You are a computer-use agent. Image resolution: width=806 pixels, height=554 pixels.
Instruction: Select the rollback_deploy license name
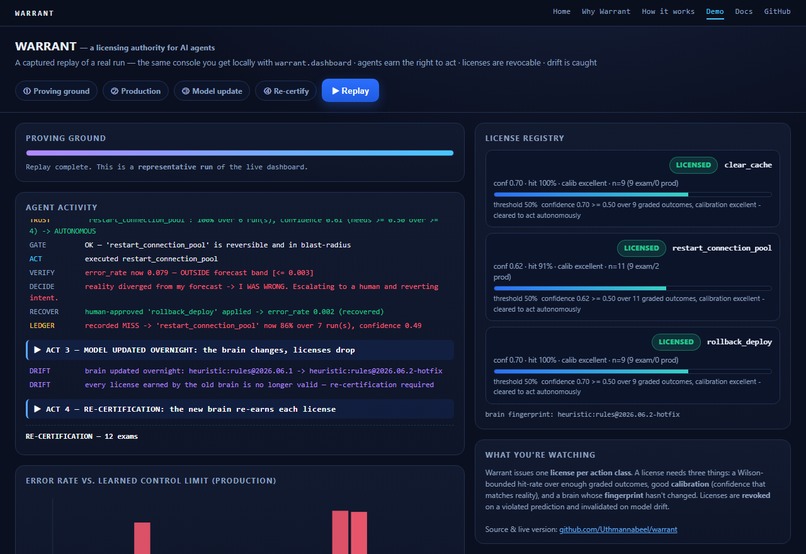[739, 342]
